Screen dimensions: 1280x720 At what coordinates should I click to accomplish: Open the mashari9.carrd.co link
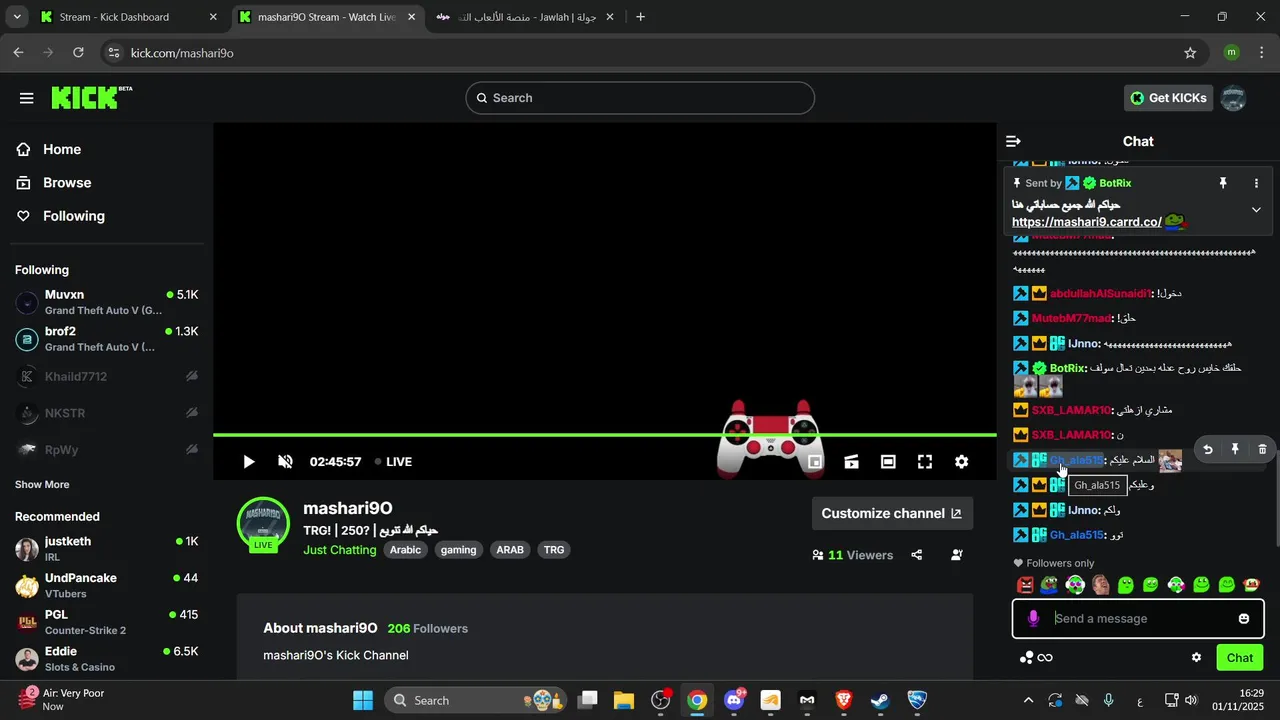pos(1086,223)
